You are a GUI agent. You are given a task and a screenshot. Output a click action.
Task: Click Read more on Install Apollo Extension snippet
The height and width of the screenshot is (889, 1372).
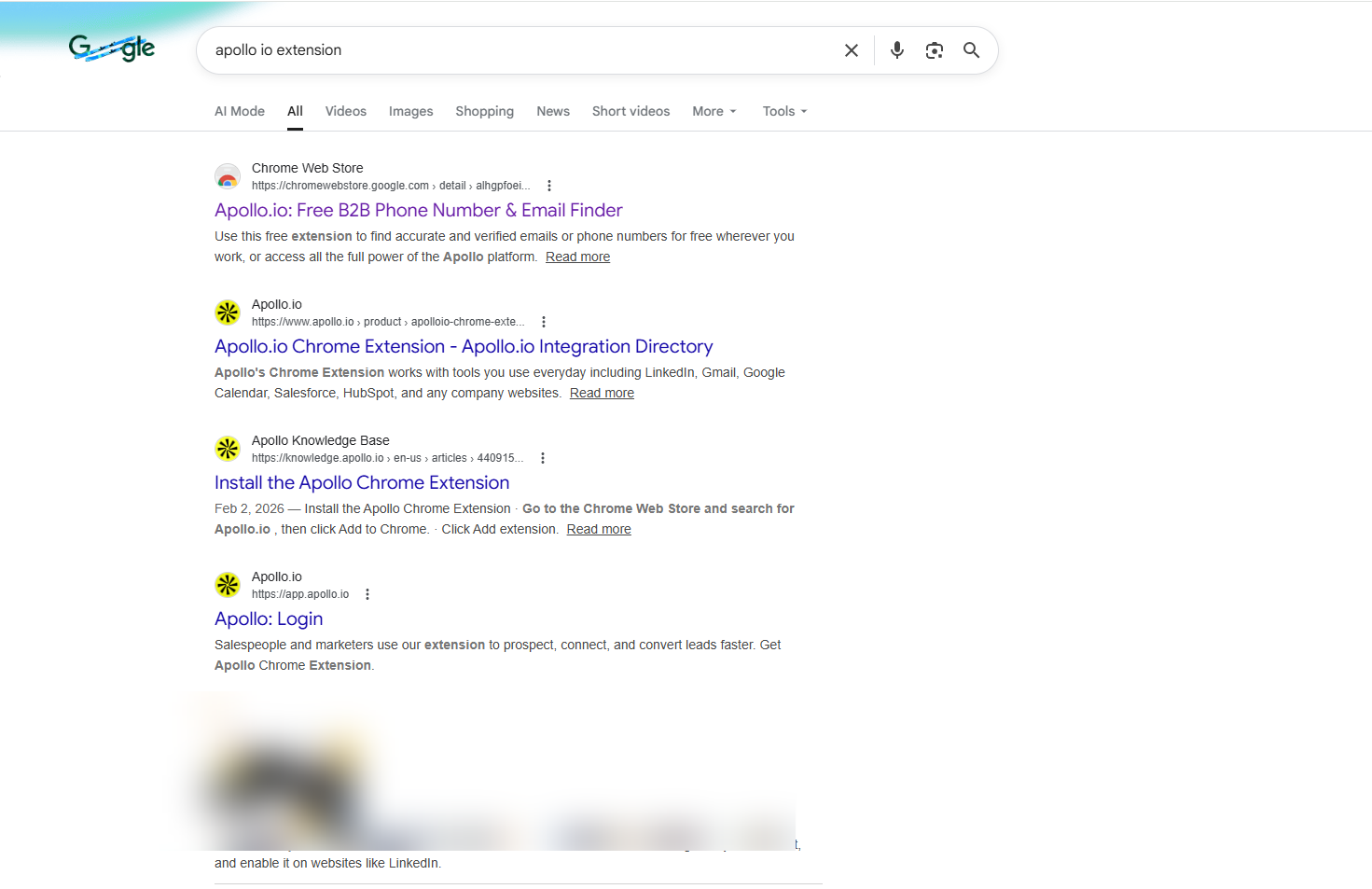(599, 529)
